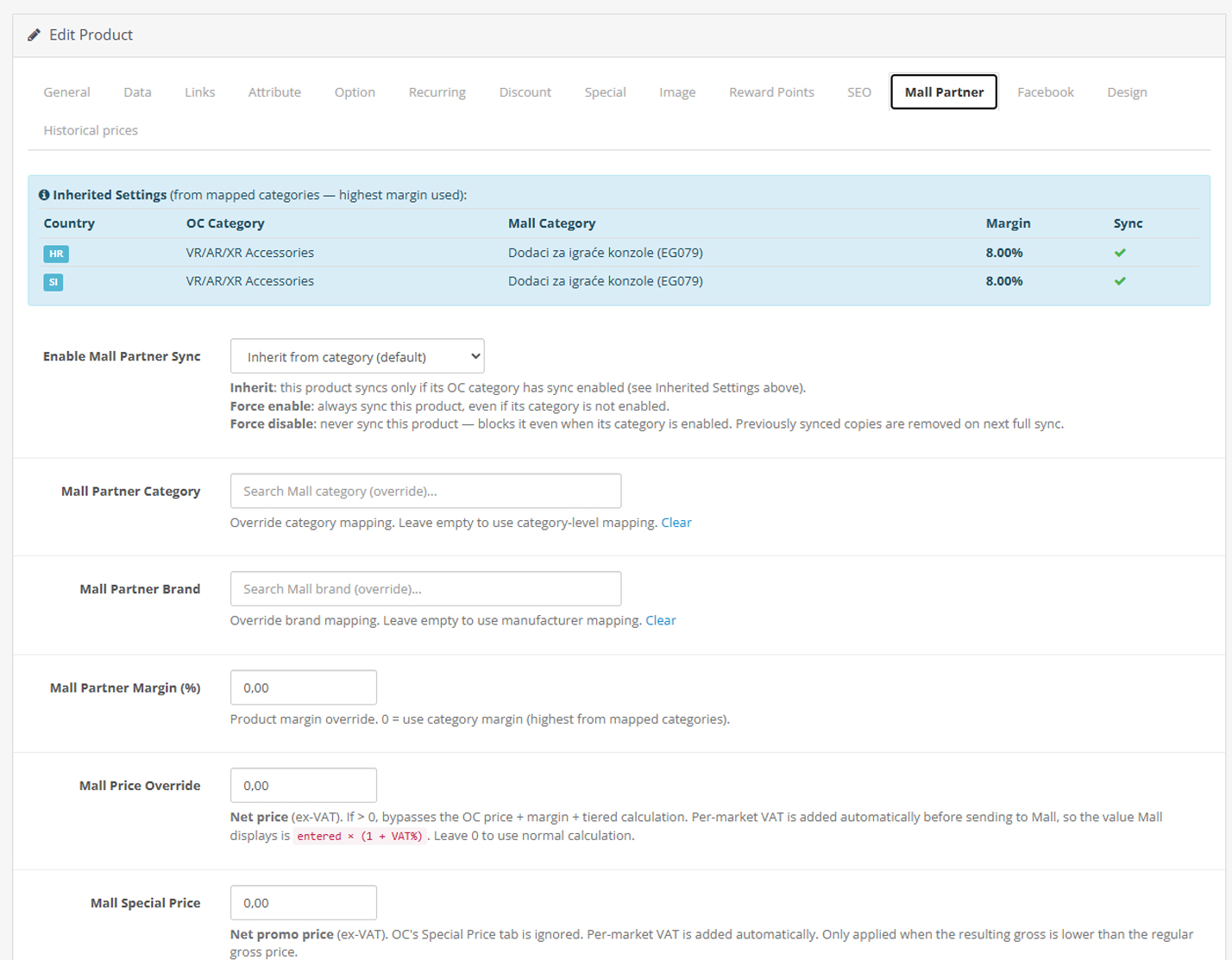Click the Mall Price Override input
The image size is (1232, 960).
[x=304, y=785]
